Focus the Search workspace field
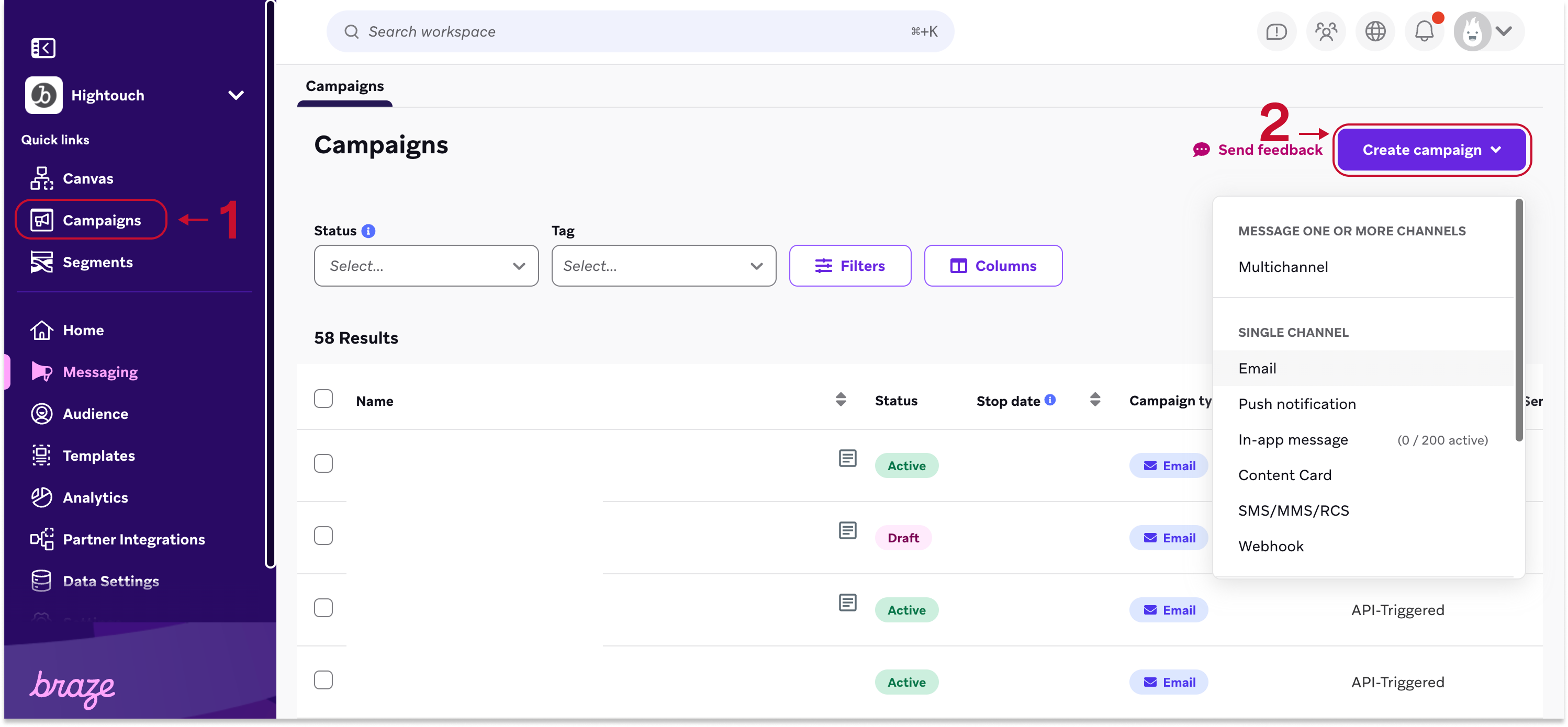The height and width of the screenshot is (727, 1568). click(639, 31)
